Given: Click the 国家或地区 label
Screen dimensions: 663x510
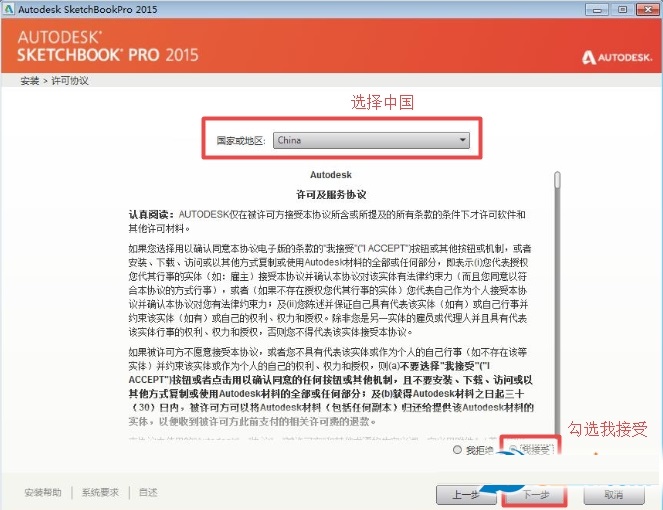Looking at the screenshot, I should pyautogui.click(x=241, y=140).
